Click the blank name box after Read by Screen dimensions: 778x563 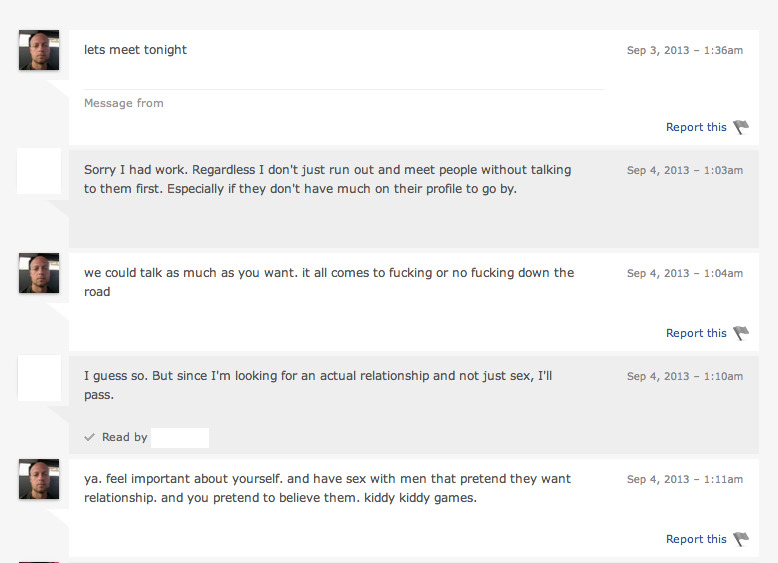(x=180, y=437)
